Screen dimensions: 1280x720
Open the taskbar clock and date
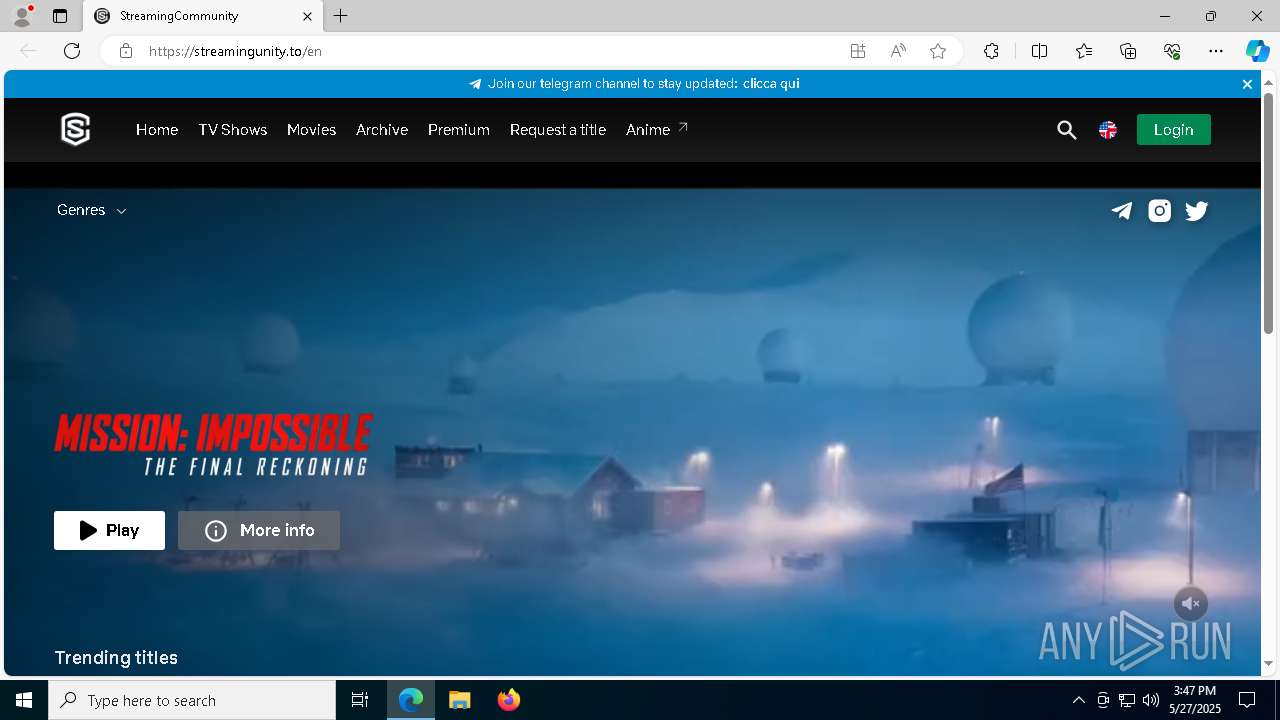click(x=1195, y=700)
